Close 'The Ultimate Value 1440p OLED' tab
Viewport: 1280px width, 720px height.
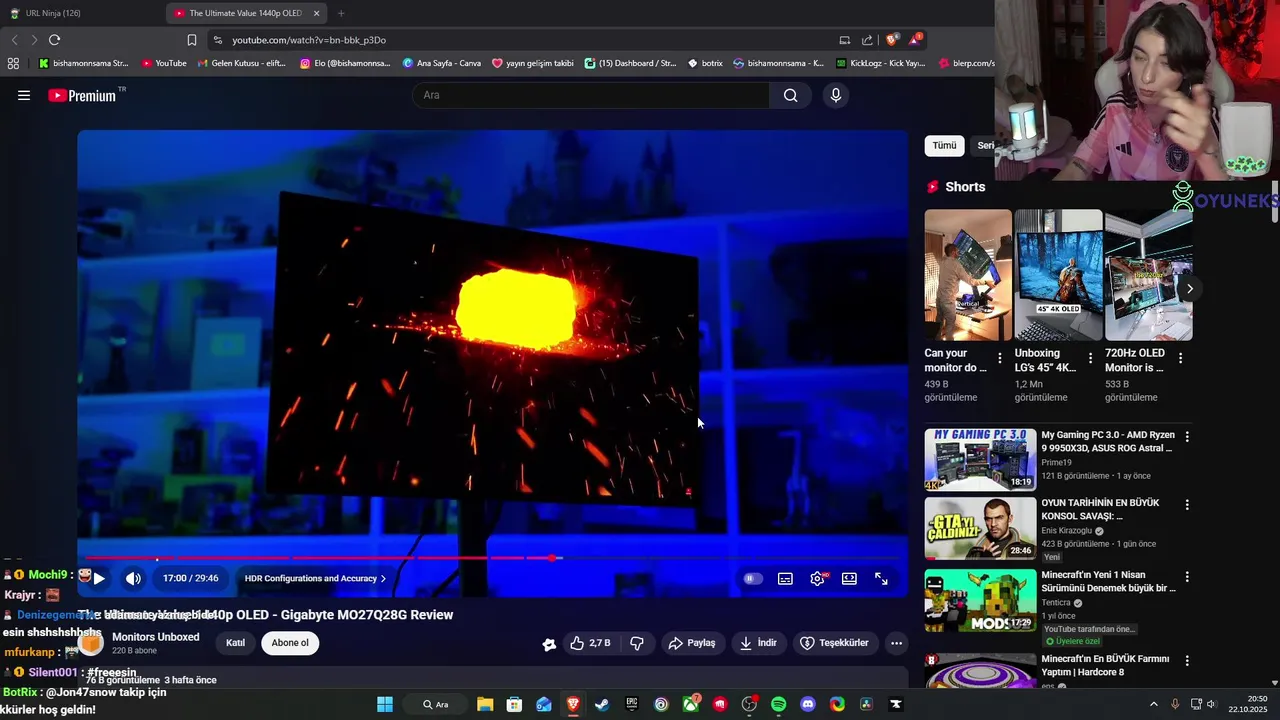(317, 13)
